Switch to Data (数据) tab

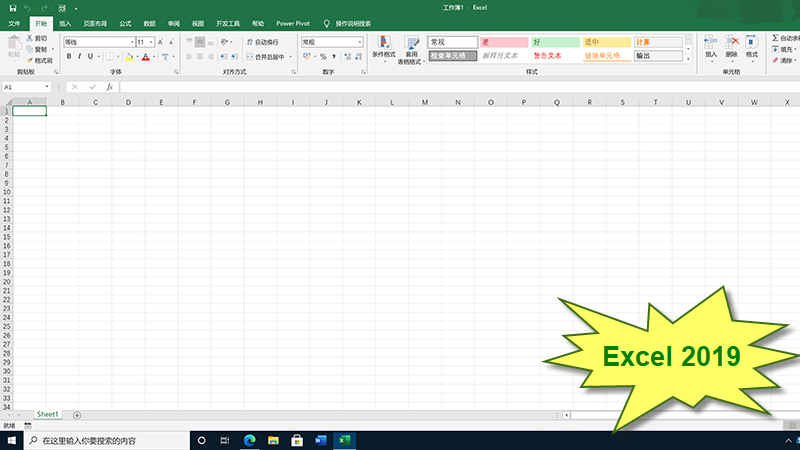[x=149, y=23]
